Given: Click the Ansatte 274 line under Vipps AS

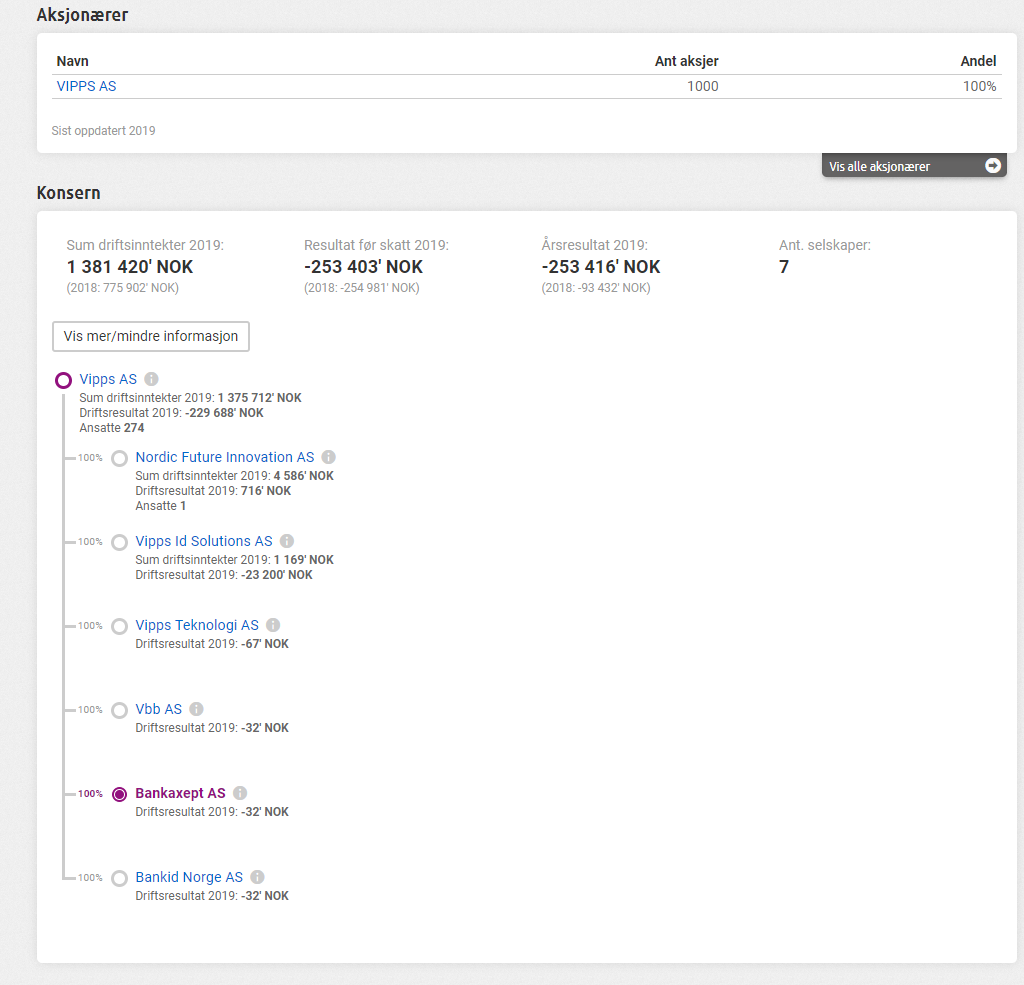Looking at the screenshot, I should pos(112,428).
